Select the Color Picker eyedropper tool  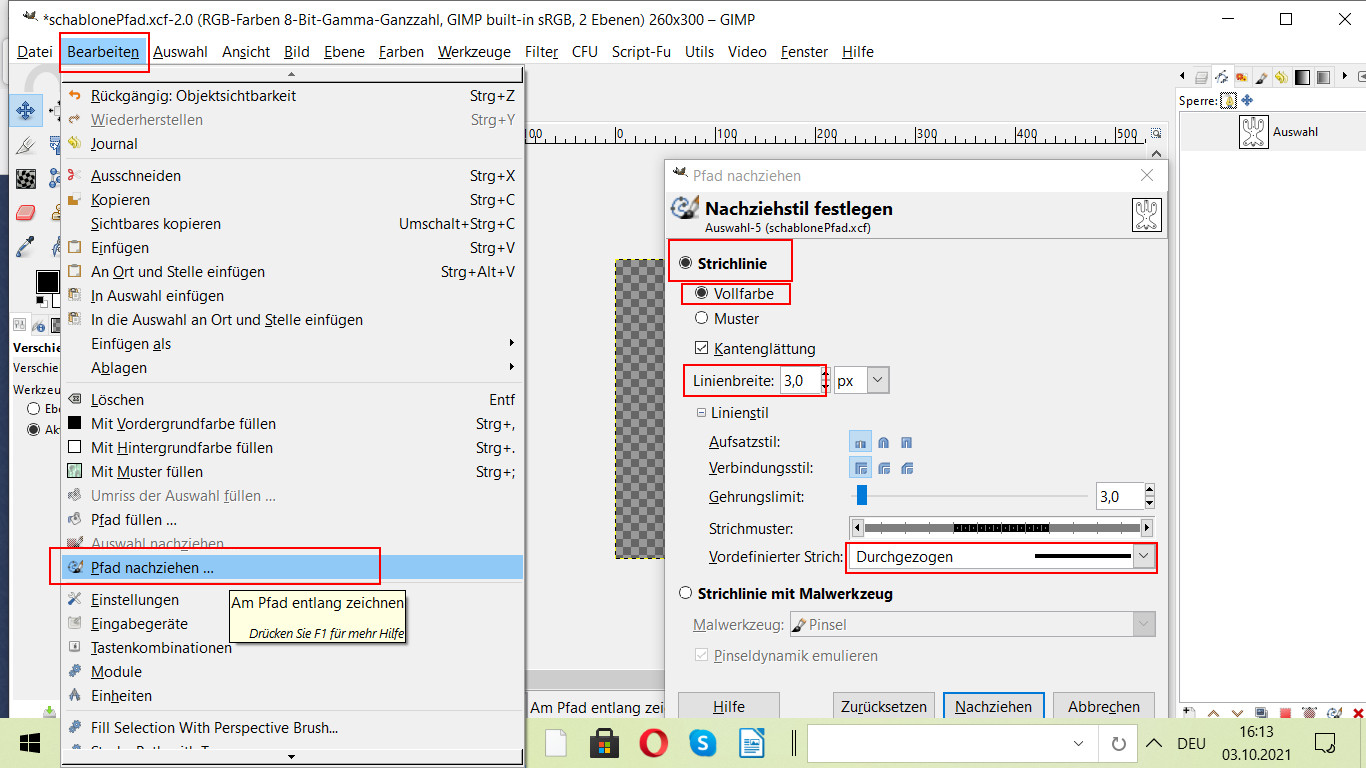tap(26, 246)
